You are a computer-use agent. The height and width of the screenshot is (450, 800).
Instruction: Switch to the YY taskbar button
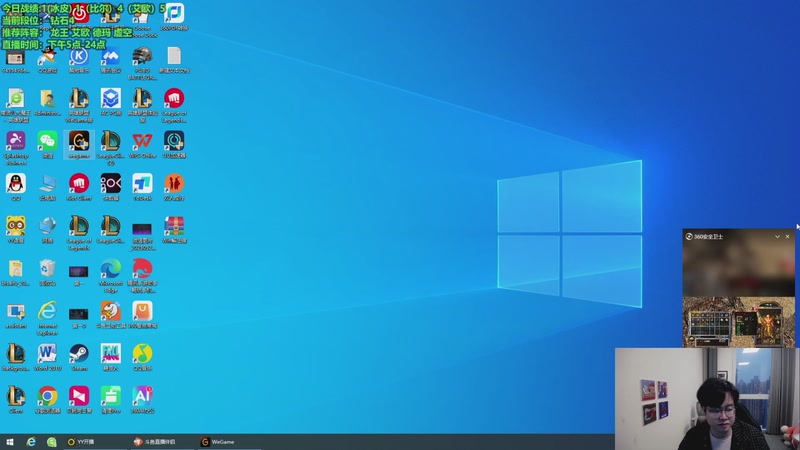[94, 442]
